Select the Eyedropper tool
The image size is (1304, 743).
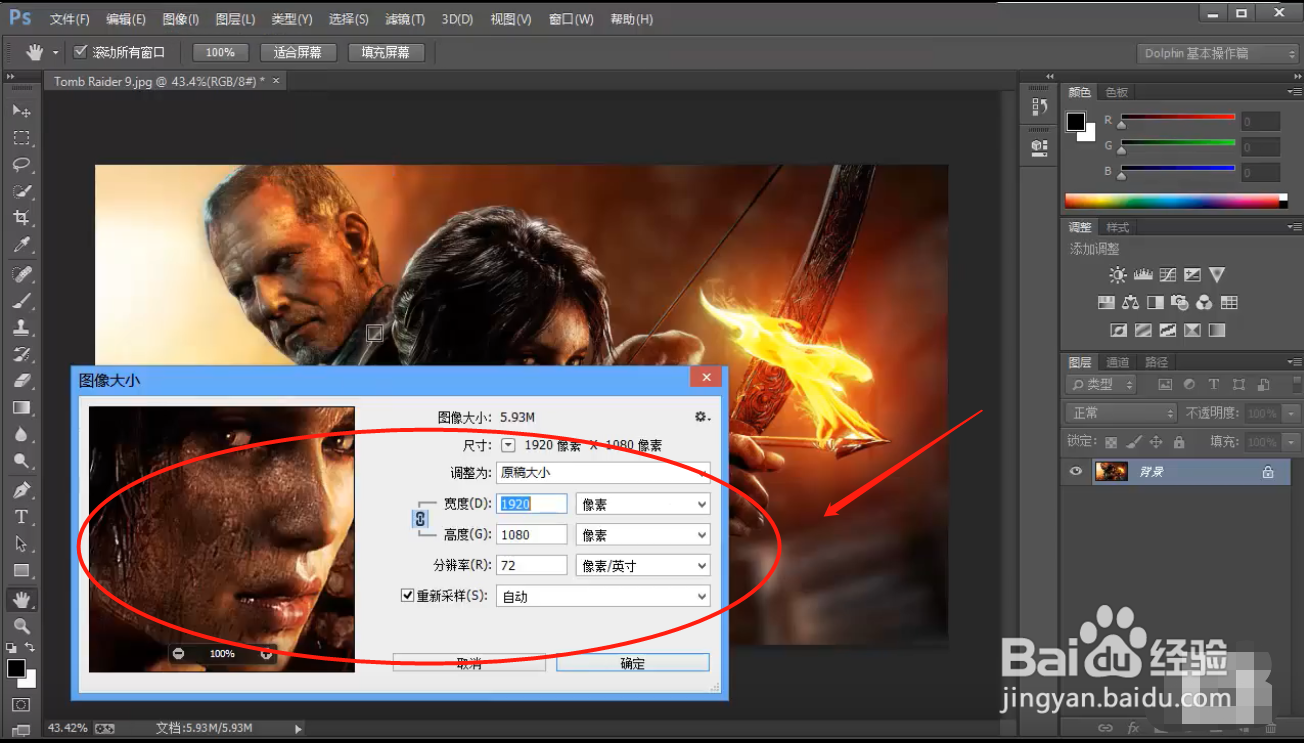coord(21,245)
